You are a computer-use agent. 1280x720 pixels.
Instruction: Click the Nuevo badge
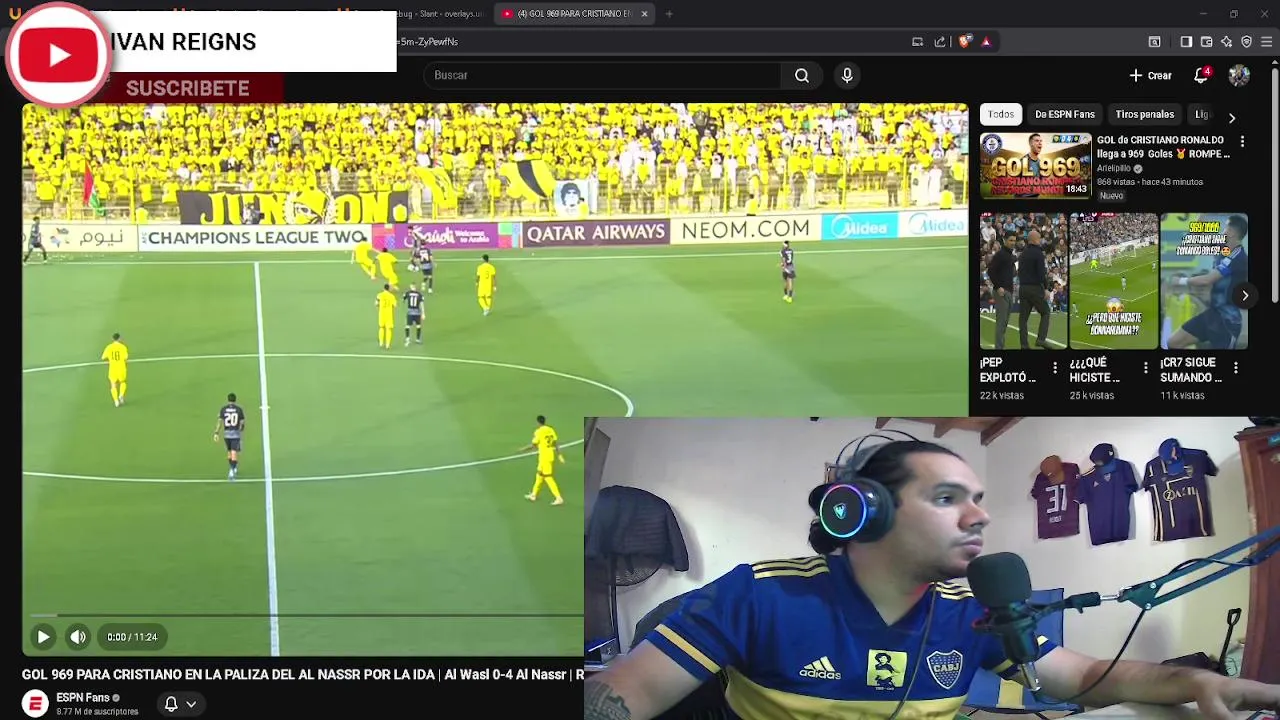click(1111, 196)
